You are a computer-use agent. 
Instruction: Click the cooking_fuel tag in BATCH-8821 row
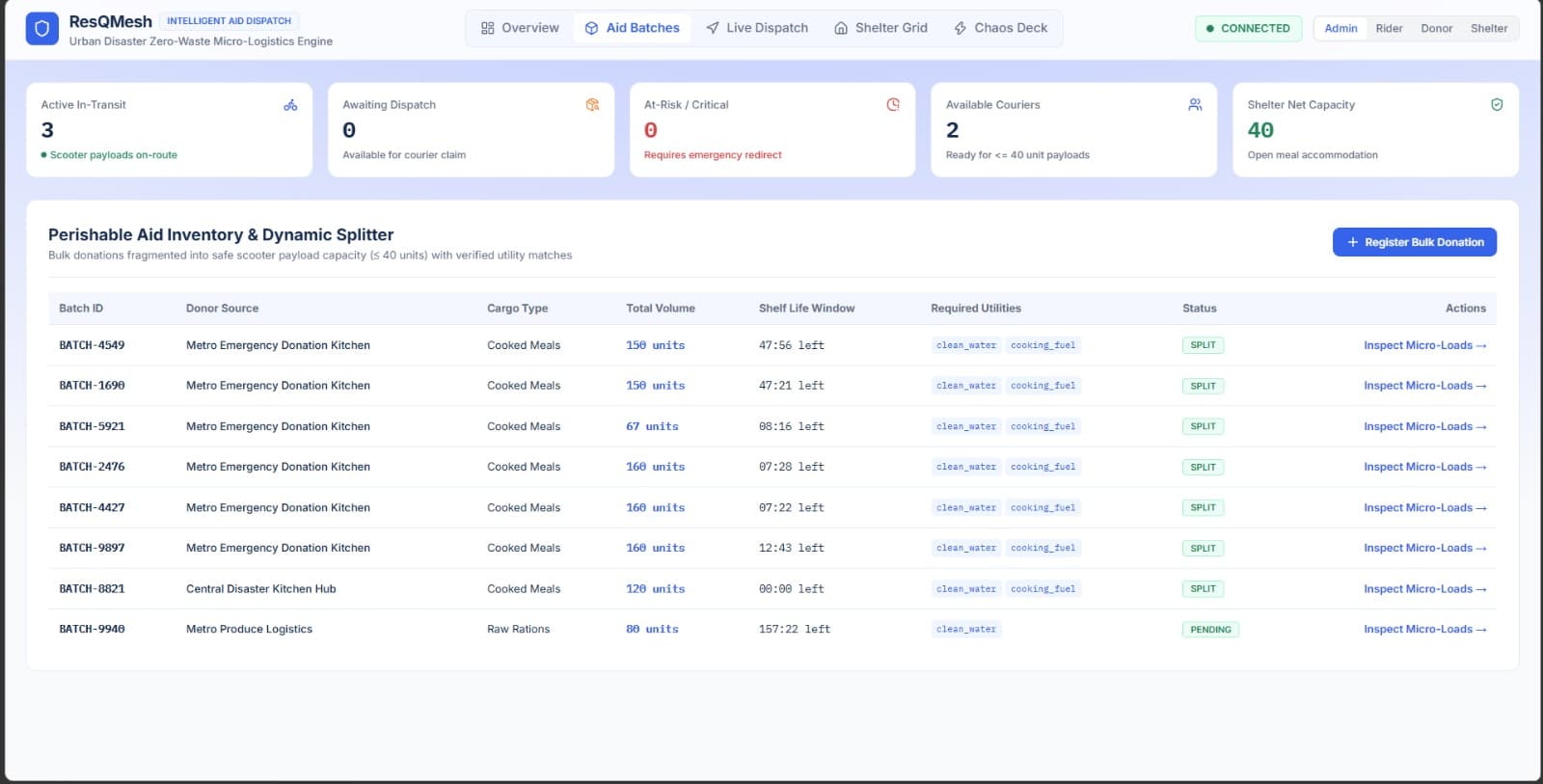pyautogui.click(x=1043, y=589)
